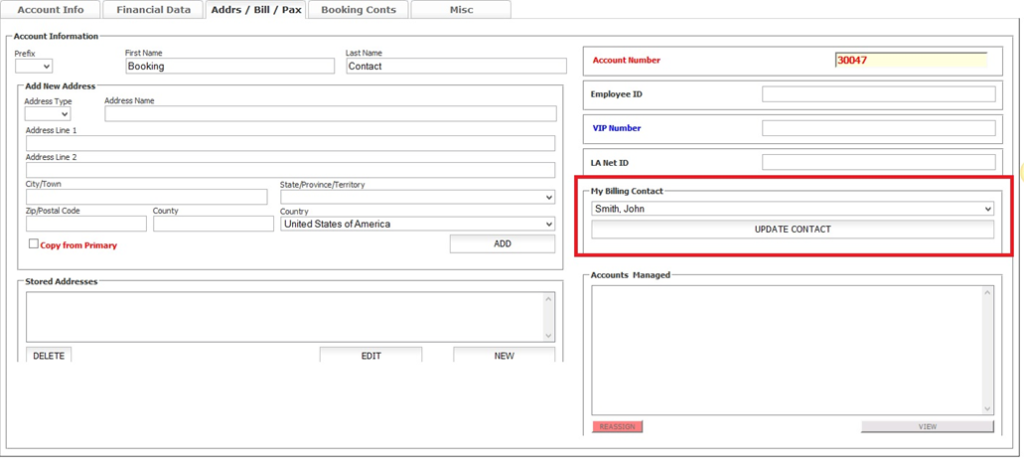This screenshot has width=1024, height=469.
Task: Focus the Employee ID input field
Action: (878, 95)
